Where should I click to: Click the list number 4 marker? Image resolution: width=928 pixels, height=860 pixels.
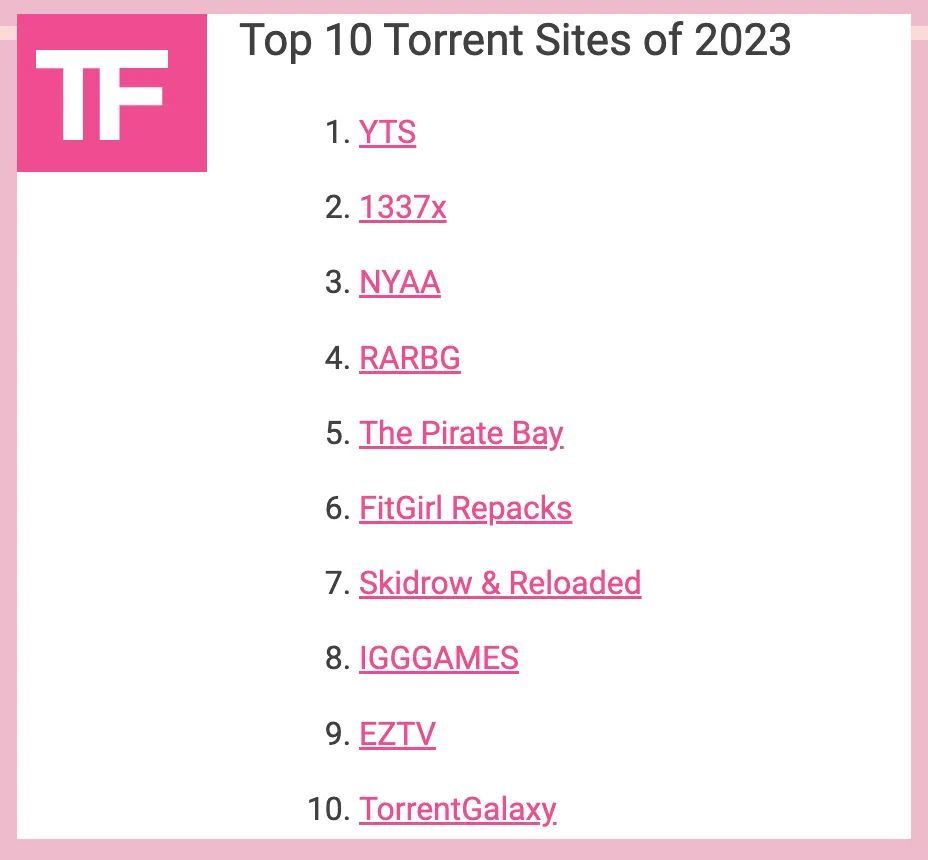coord(337,358)
